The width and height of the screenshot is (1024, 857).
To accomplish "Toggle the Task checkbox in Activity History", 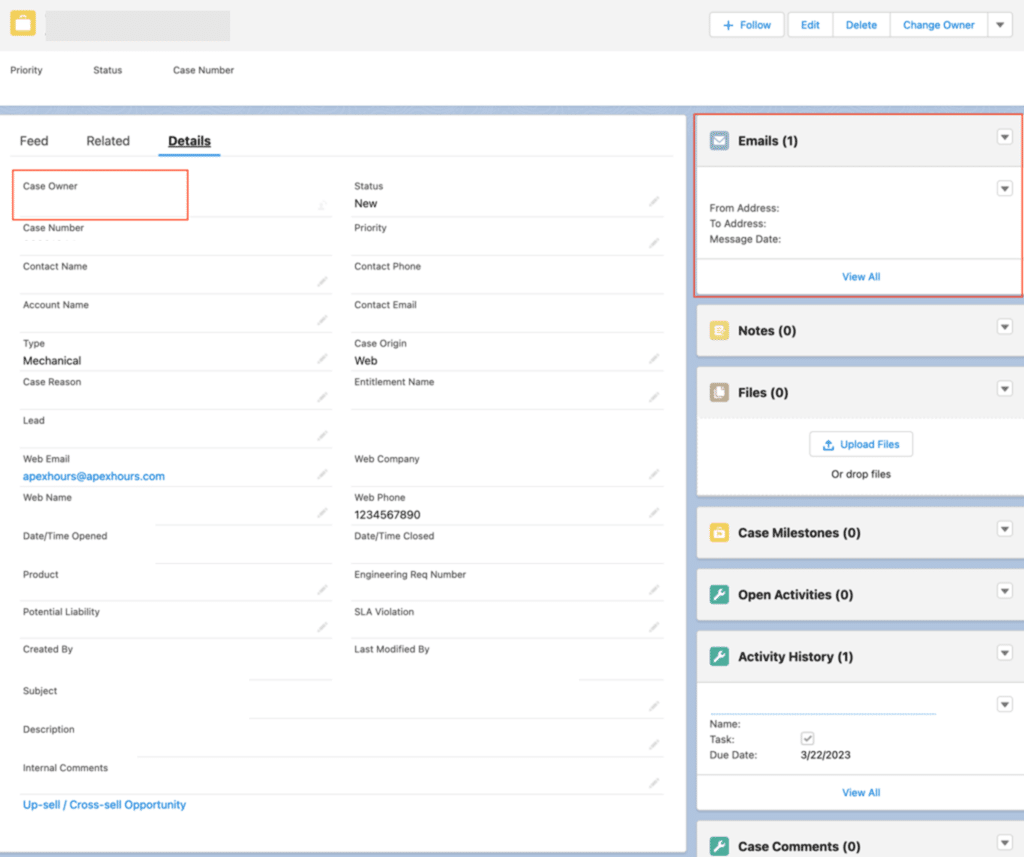I will click(808, 739).
